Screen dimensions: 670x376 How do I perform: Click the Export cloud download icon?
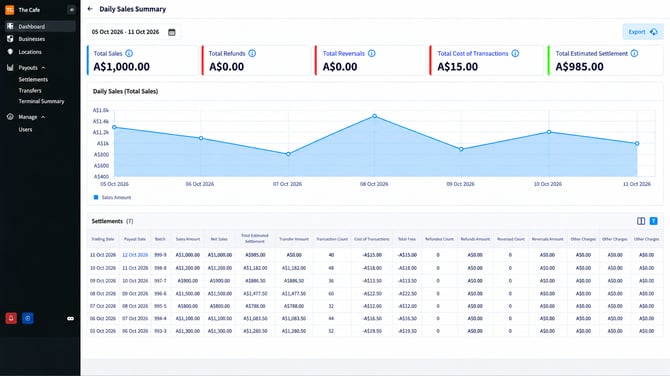[x=654, y=32]
